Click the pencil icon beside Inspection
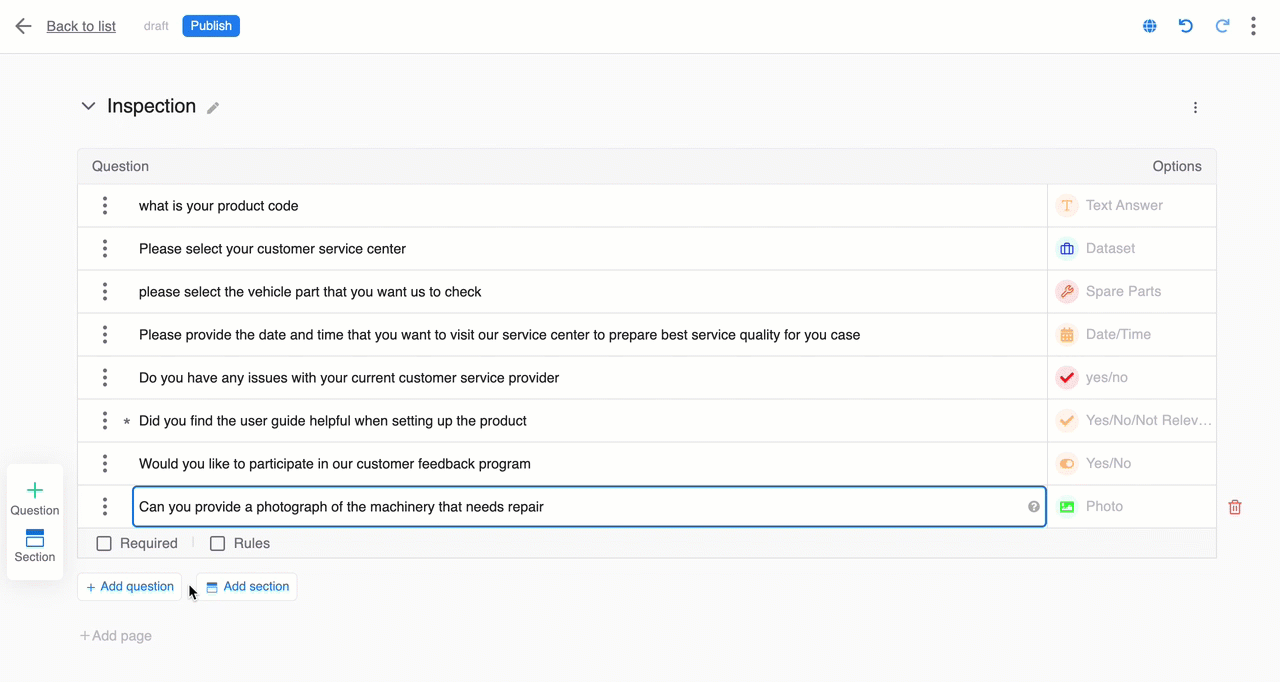The image size is (1280, 682). 213,108
